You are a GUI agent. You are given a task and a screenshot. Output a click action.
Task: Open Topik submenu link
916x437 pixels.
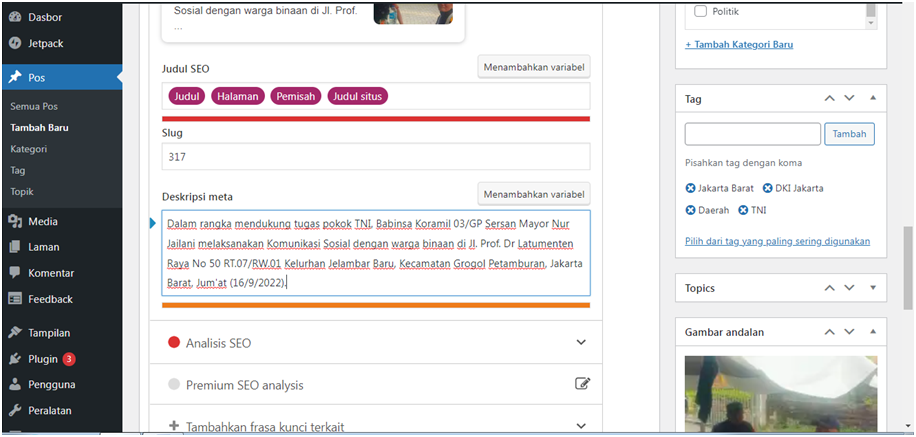pyautogui.click(x=22, y=192)
